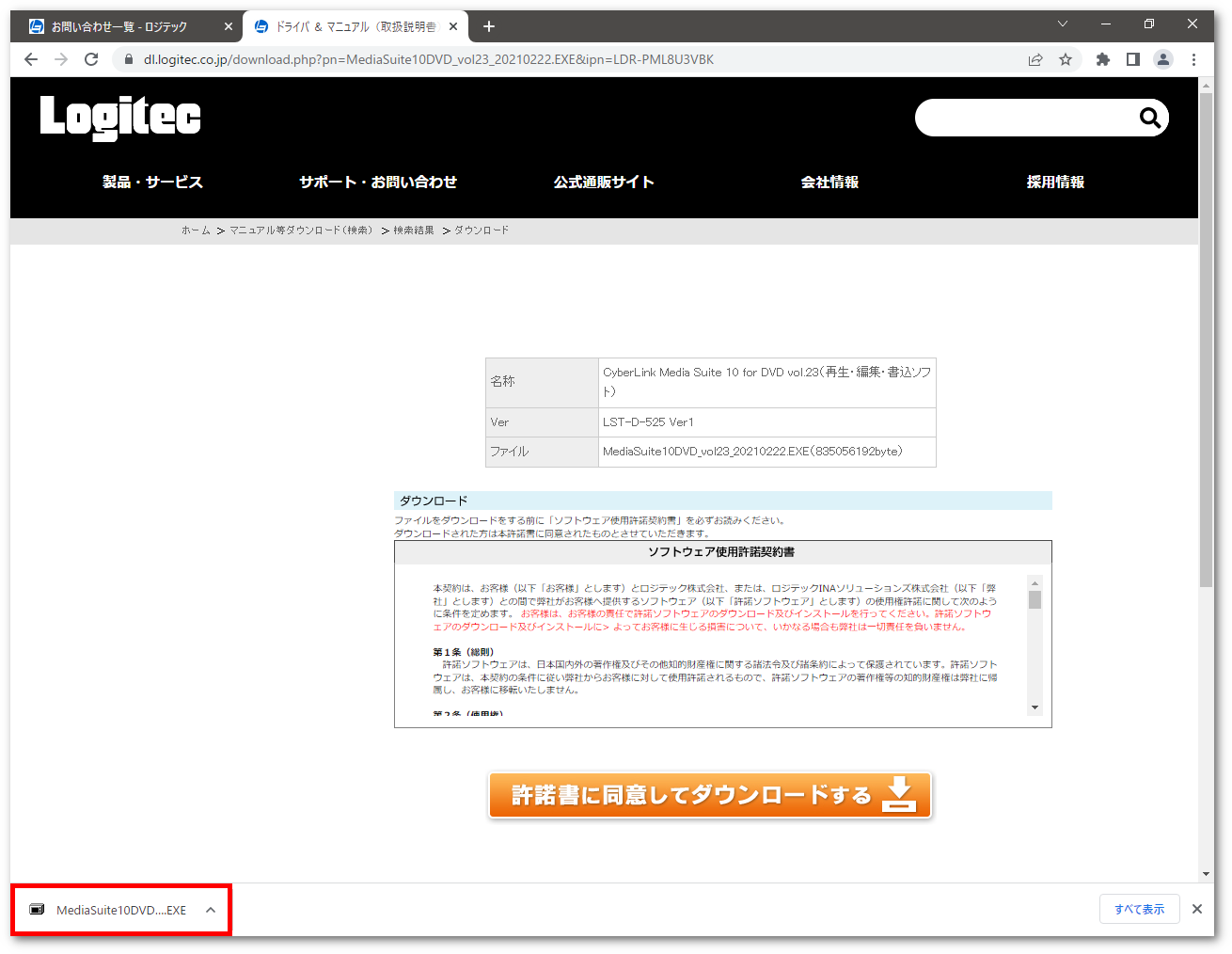This screenshot has height=954, width=1232.
Task: Open the 公式通販サイト menu item
Action: 604,182
